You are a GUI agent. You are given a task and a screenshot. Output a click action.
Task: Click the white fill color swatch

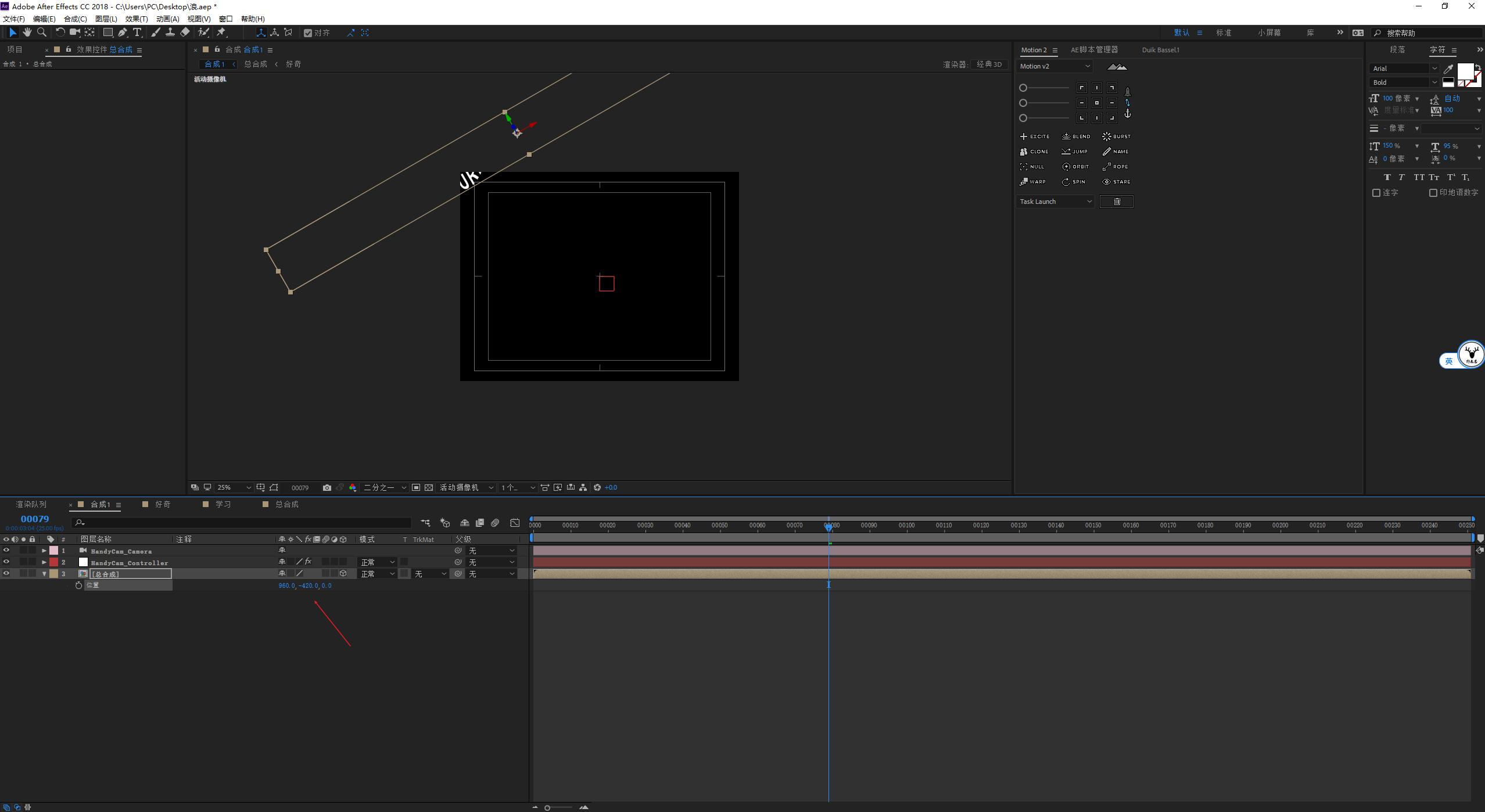coord(1465,72)
